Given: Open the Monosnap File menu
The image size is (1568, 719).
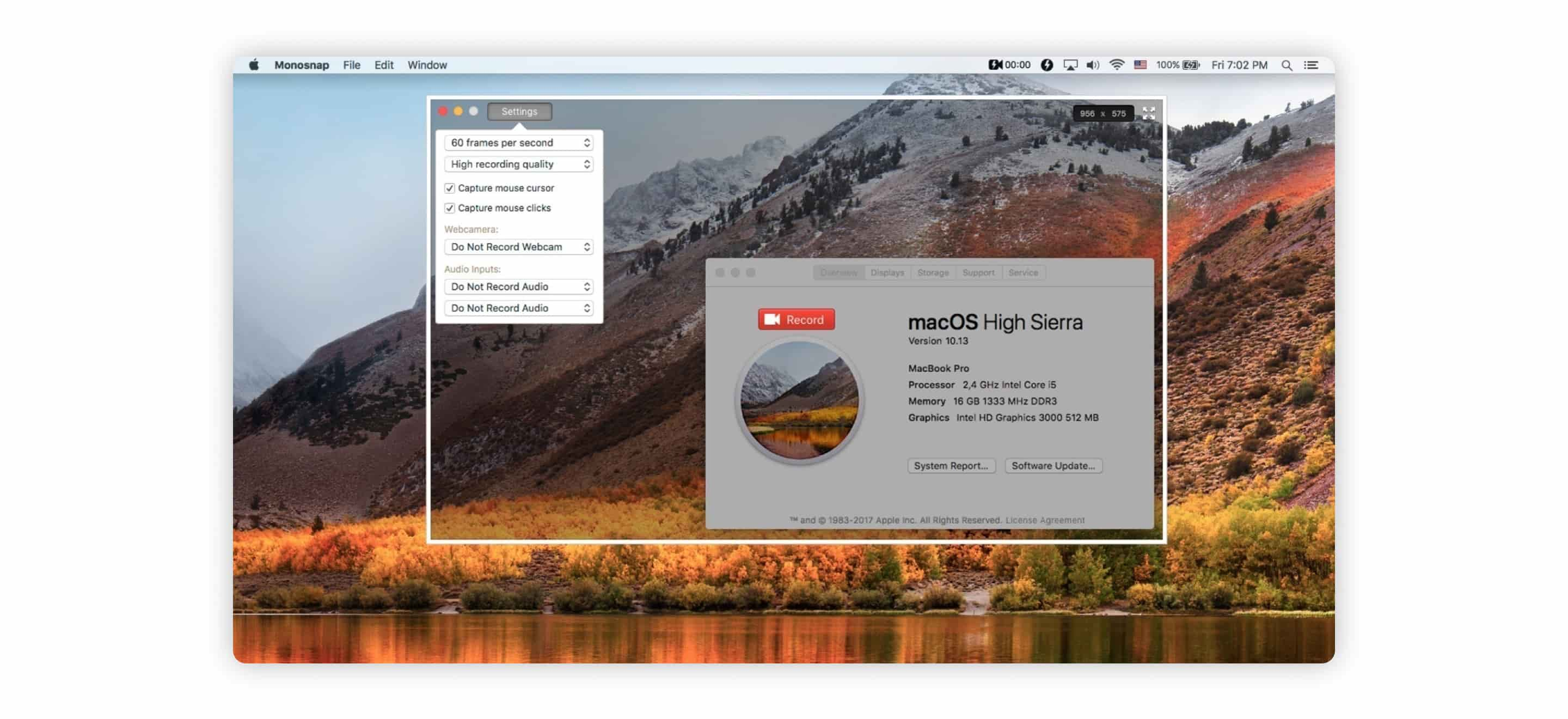Looking at the screenshot, I should [x=352, y=64].
